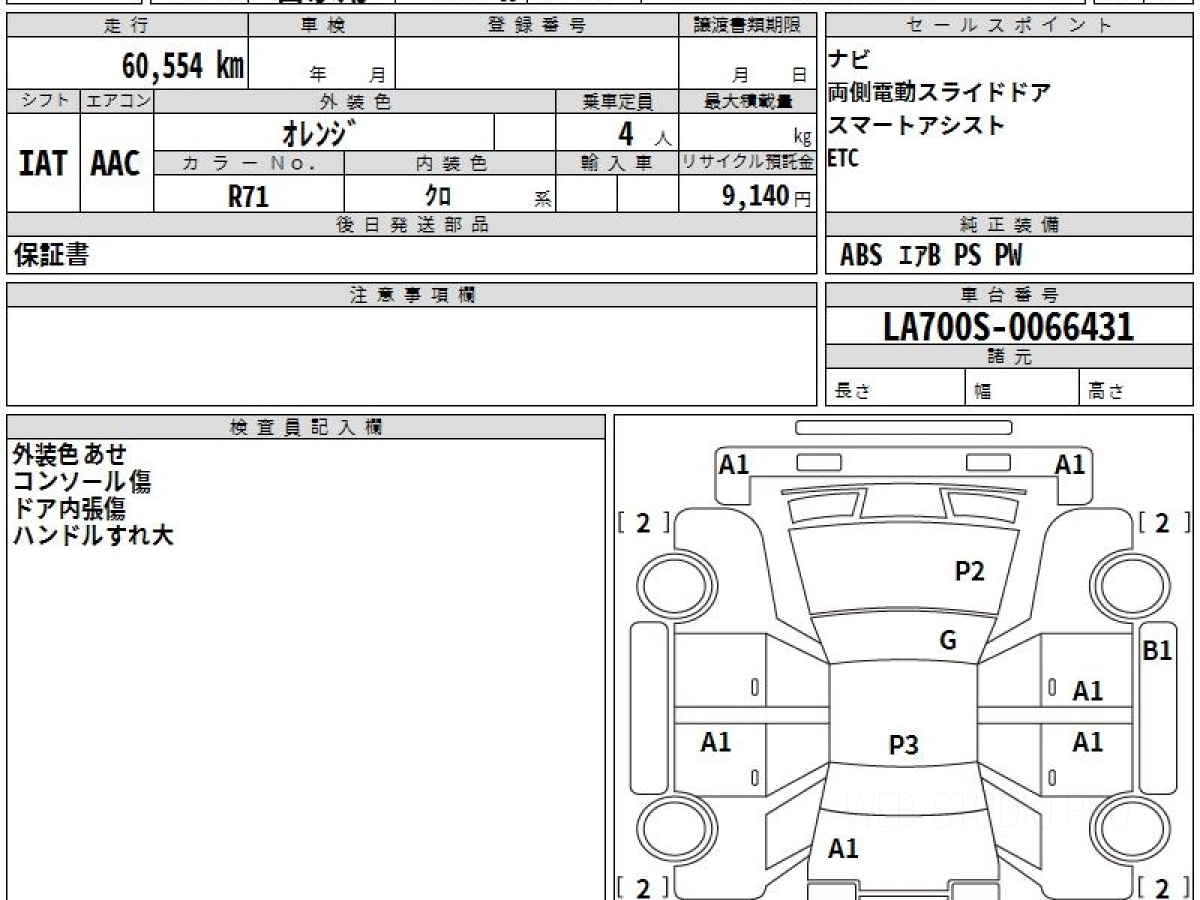Select the interior color value クロ
The image size is (1200, 900).
tap(437, 196)
